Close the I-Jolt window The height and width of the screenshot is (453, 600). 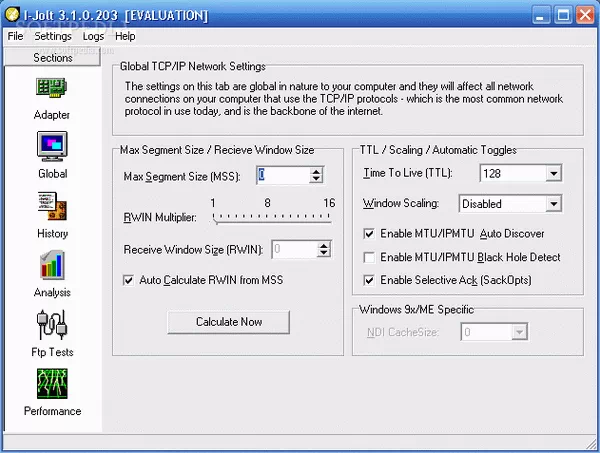point(585,15)
